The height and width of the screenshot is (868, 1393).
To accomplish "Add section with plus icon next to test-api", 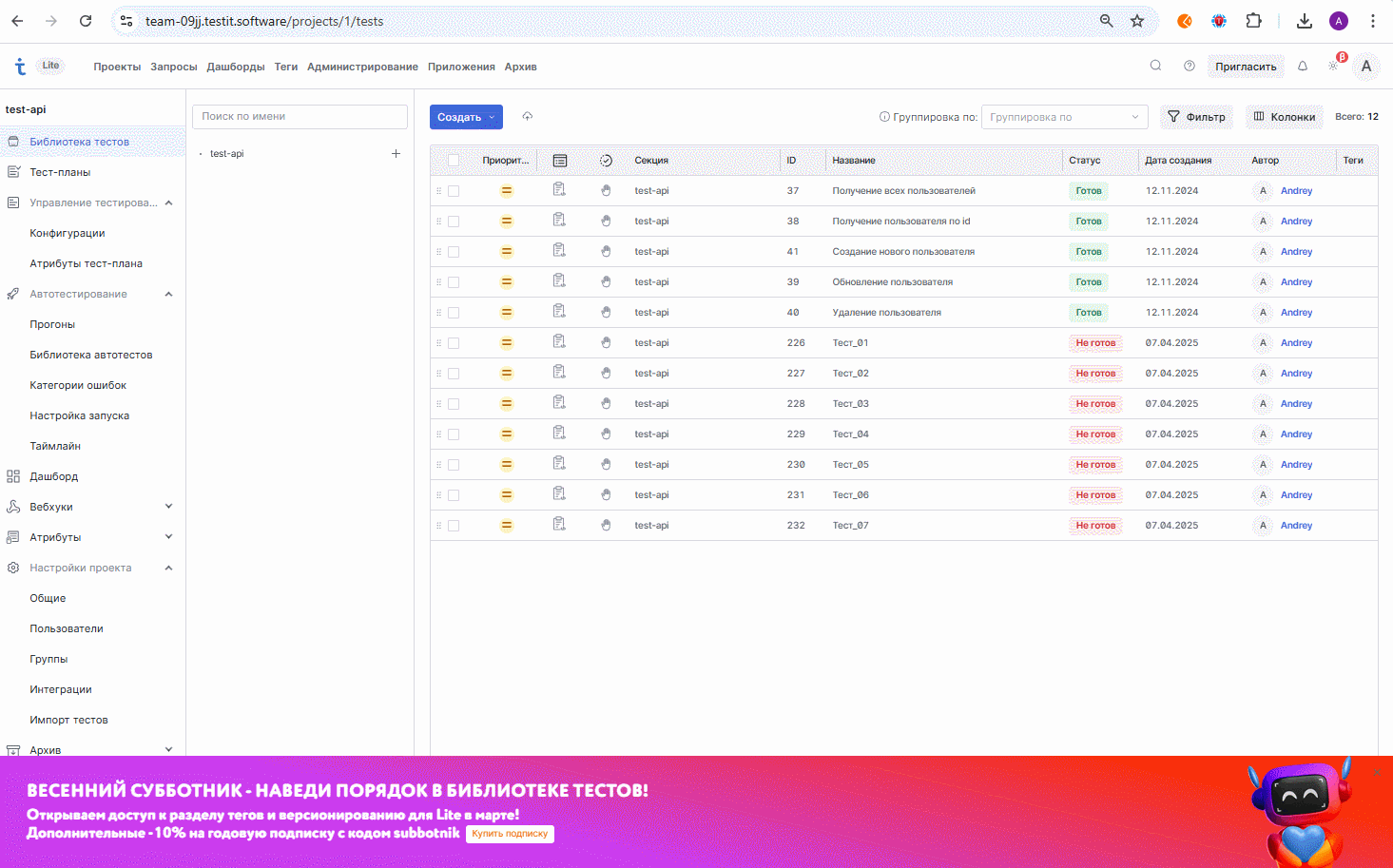I will pyautogui.click(x=396, y=154).
